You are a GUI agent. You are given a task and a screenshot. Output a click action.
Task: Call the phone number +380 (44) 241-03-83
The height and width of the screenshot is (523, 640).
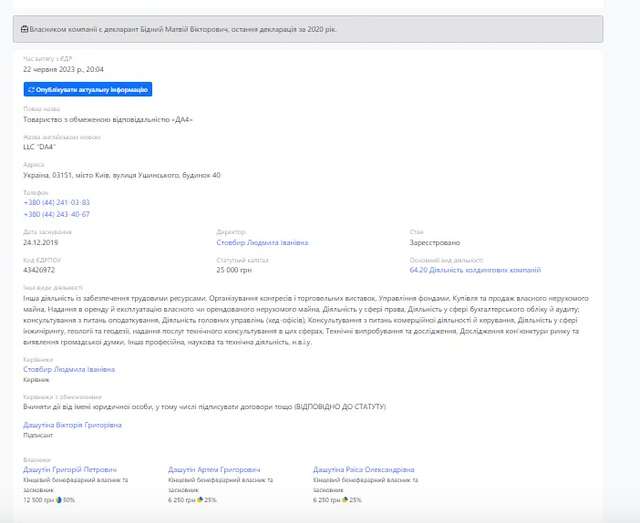pyautogui.click(x=56, y=202)
